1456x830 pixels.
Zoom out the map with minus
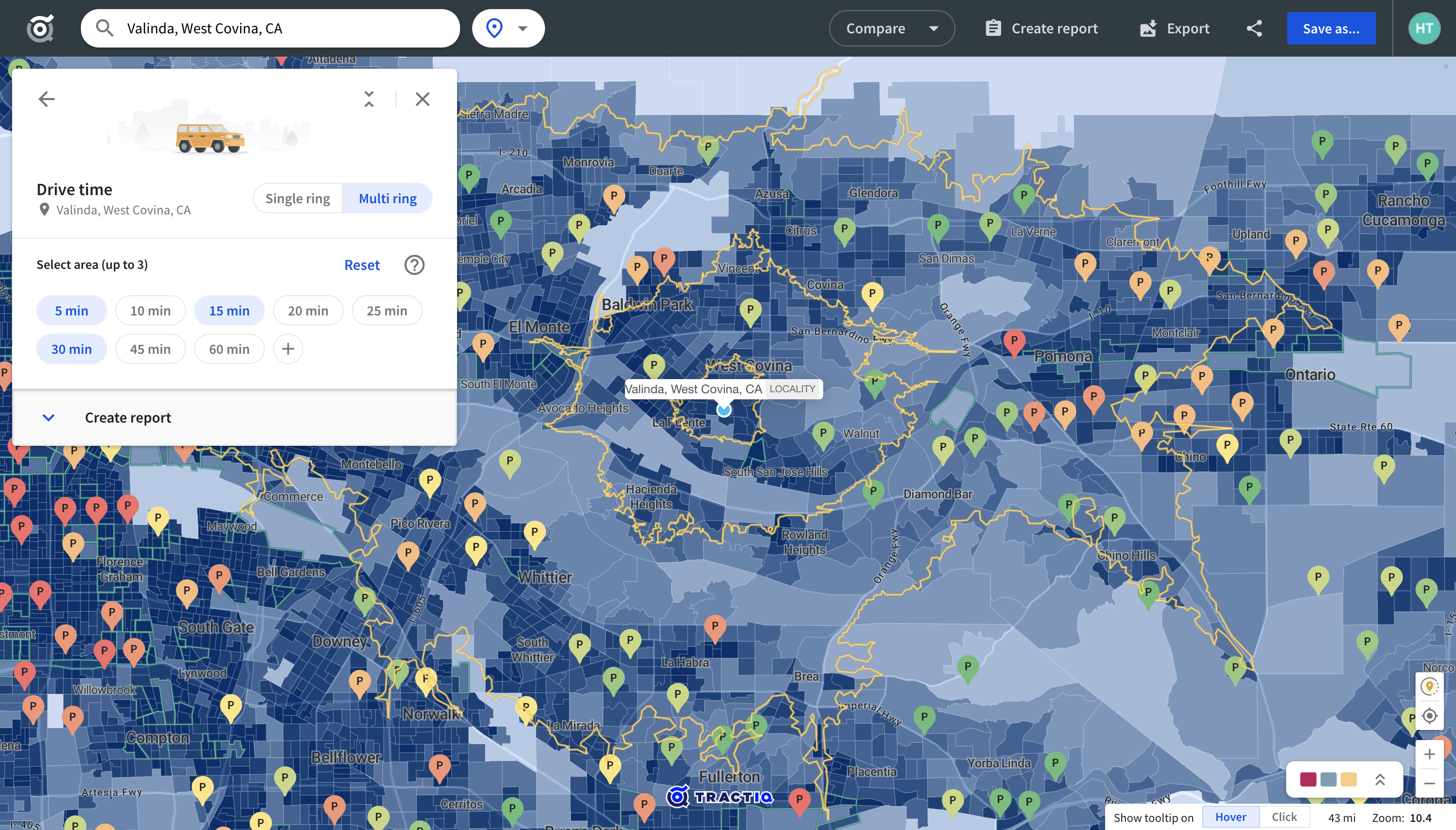(x=1429, y=783)
